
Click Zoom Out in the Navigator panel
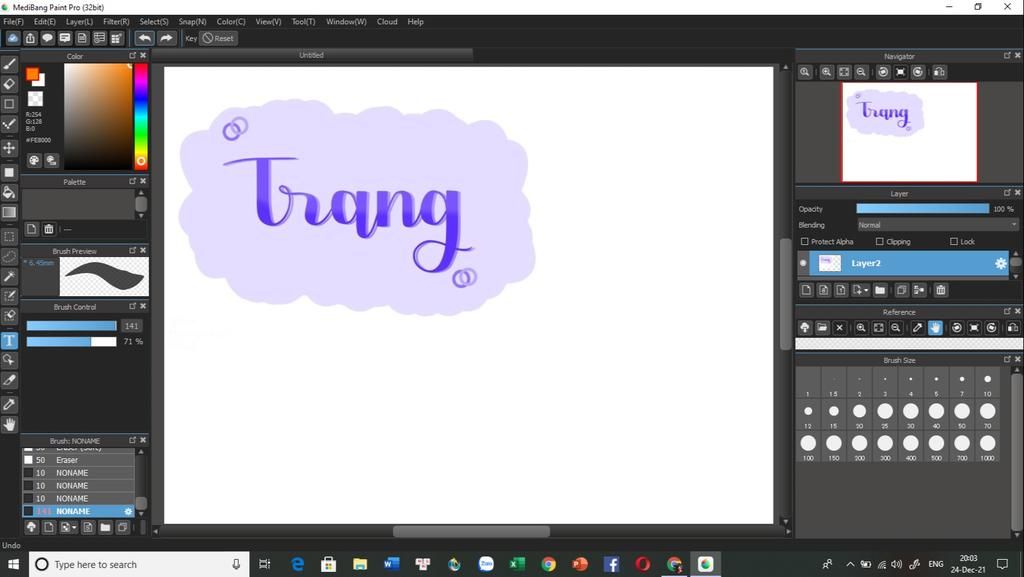point(861,72)
